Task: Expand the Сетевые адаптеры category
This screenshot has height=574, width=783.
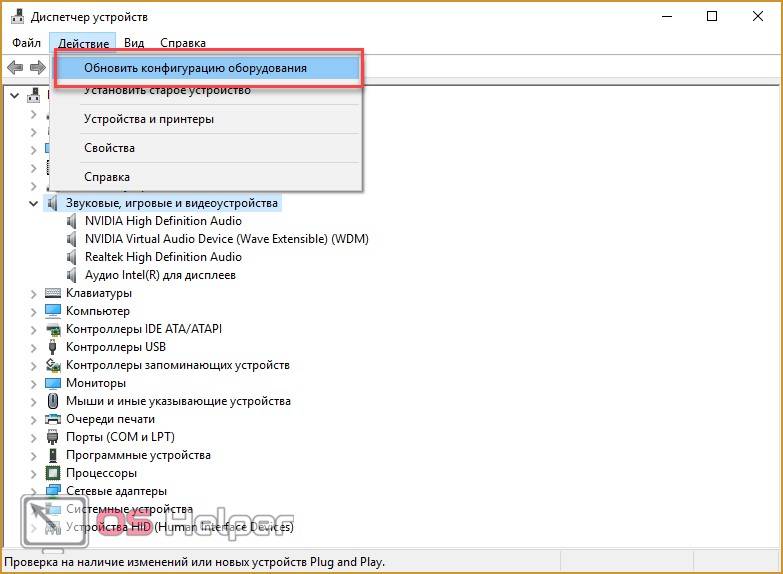Action: point(33,491)
